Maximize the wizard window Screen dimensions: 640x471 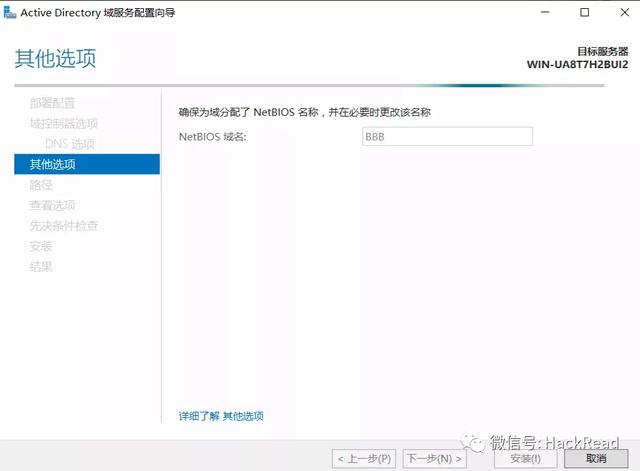584,12
